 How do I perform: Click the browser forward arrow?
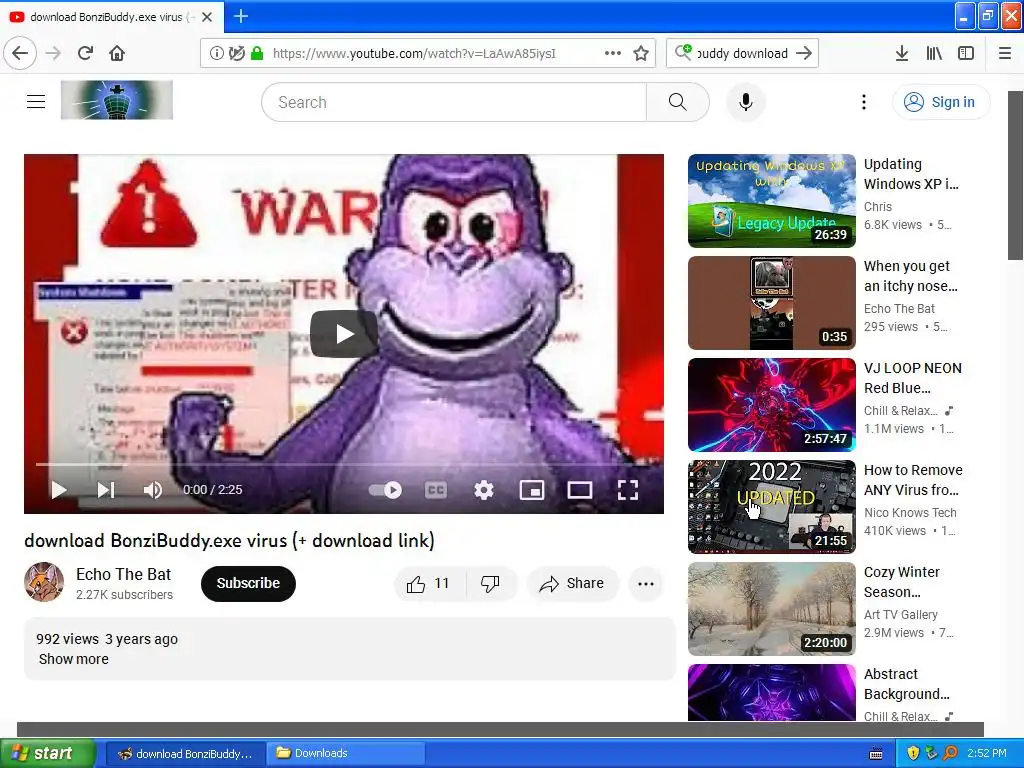coord(53,53)
